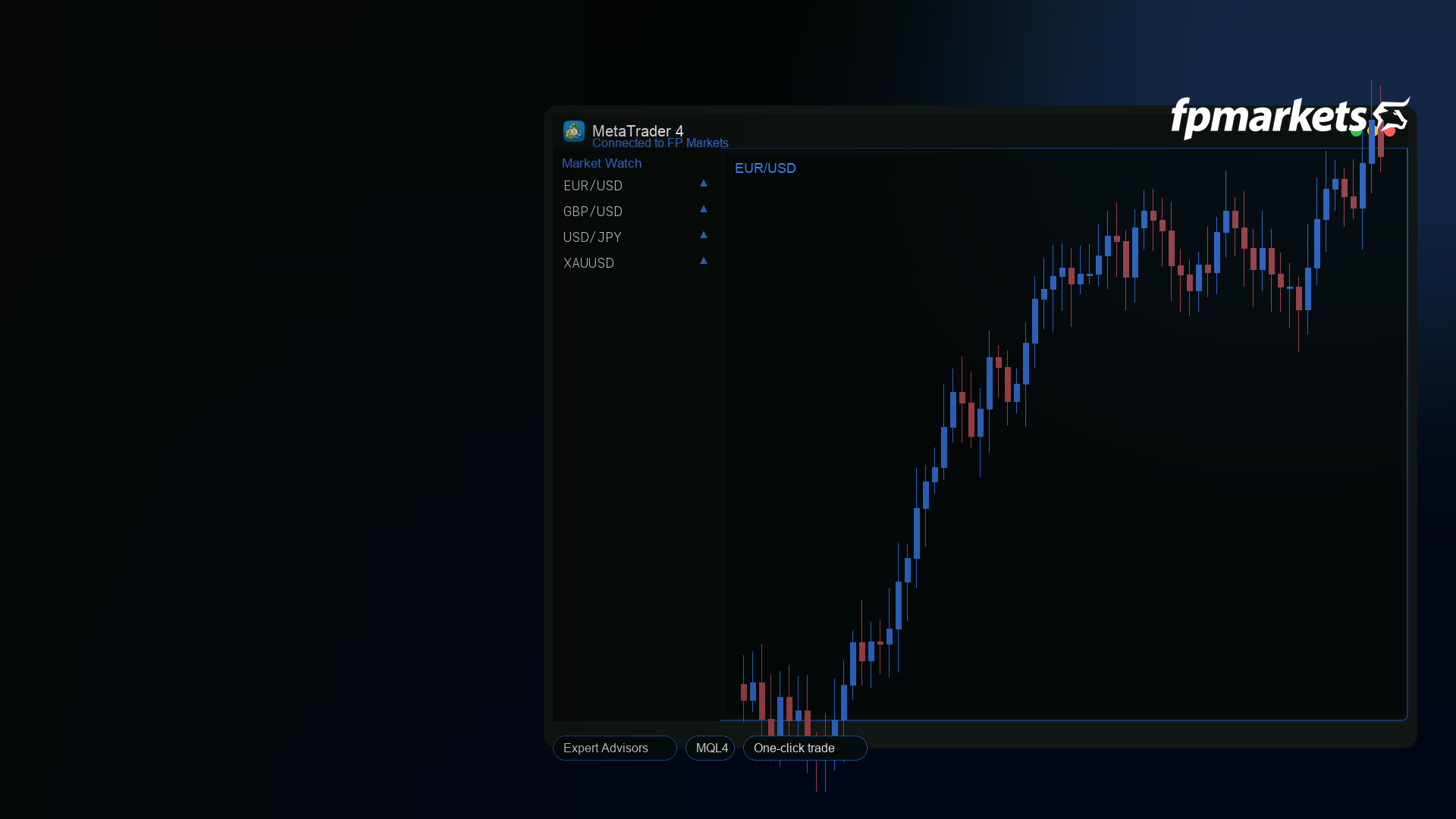Screen dimensions: 1456x819
Task: Activate One-click trade button
Action: click(805, 748)
